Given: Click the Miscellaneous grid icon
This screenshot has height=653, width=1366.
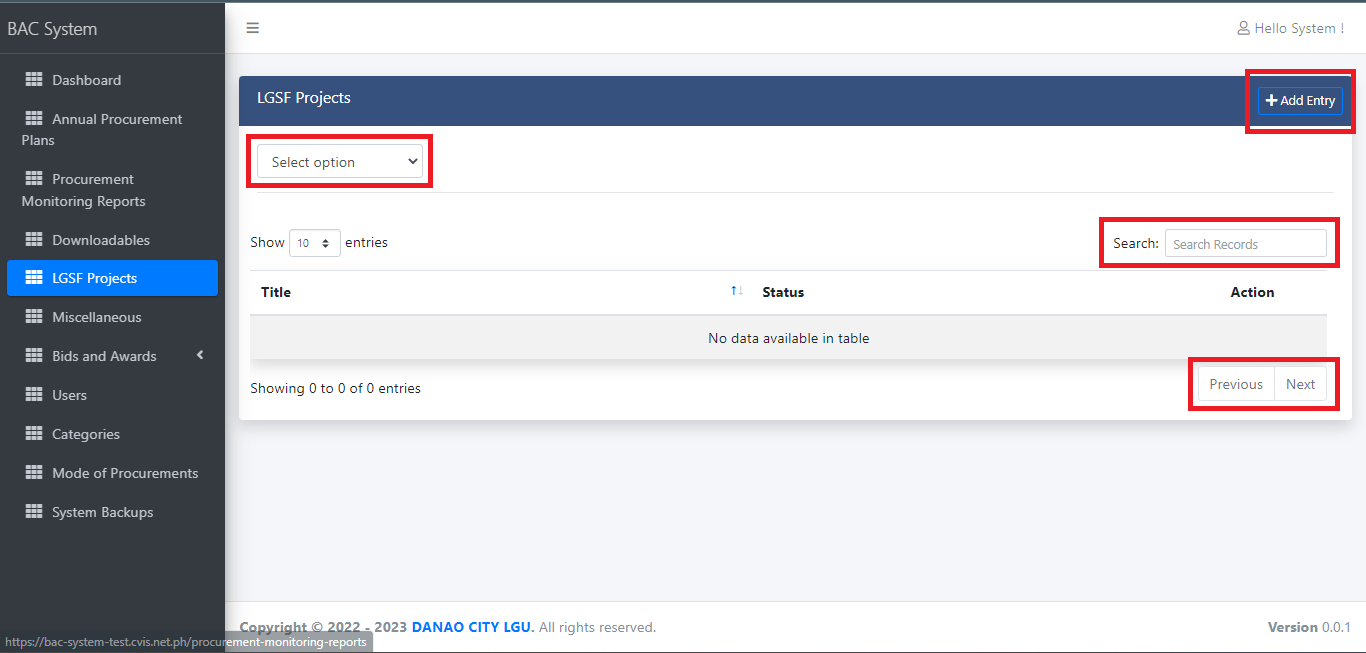Looking at the screenshot, I should (x=34, y=316).
